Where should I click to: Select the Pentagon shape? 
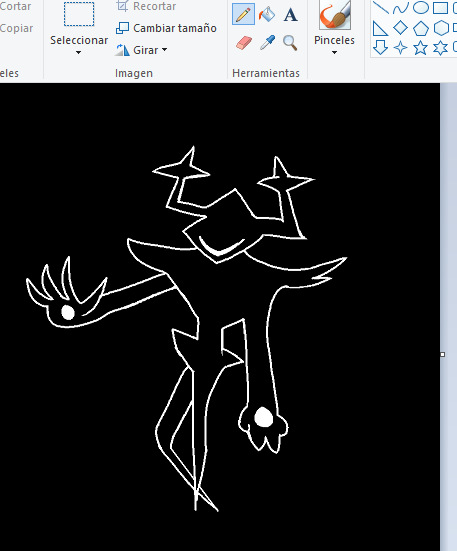point(420,28)
